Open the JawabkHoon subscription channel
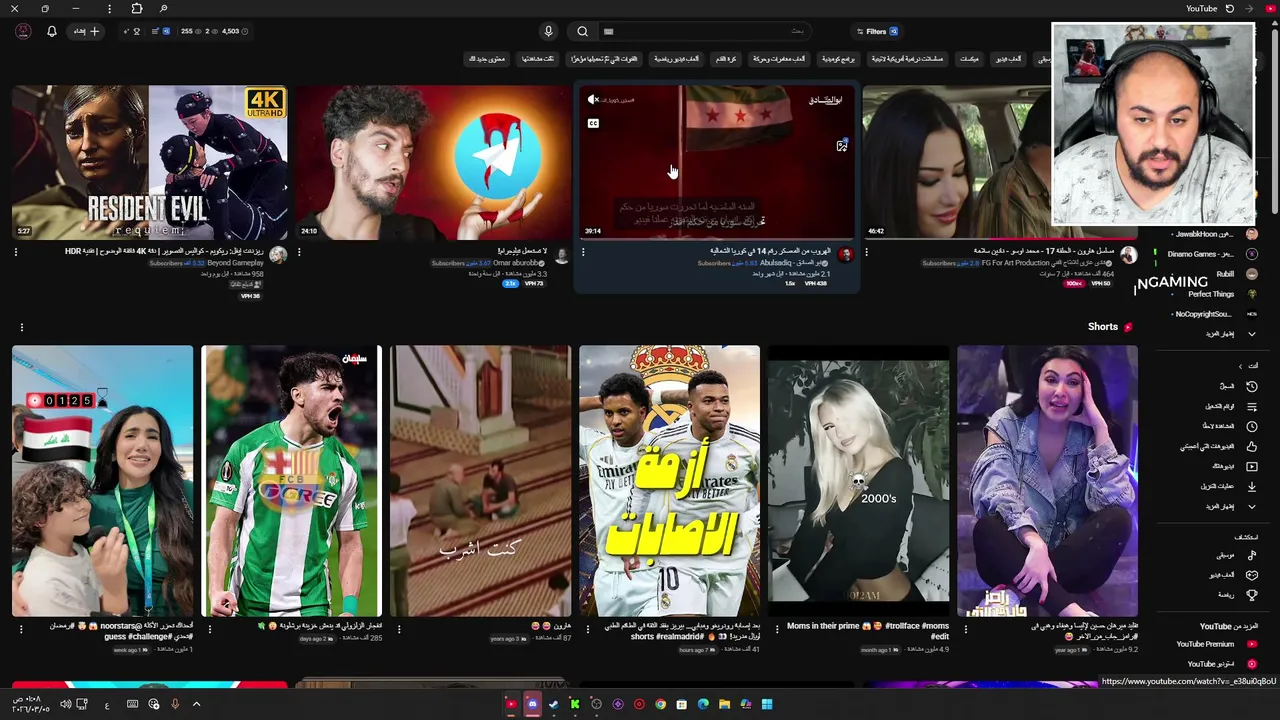This screenshot has width=1280, height=720. (x=1214, y=234)
